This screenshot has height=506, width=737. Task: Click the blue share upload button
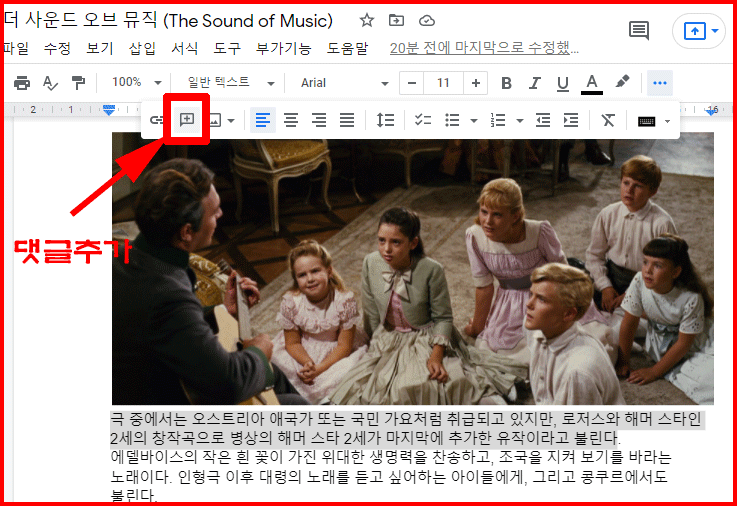(x=695, y=31)
